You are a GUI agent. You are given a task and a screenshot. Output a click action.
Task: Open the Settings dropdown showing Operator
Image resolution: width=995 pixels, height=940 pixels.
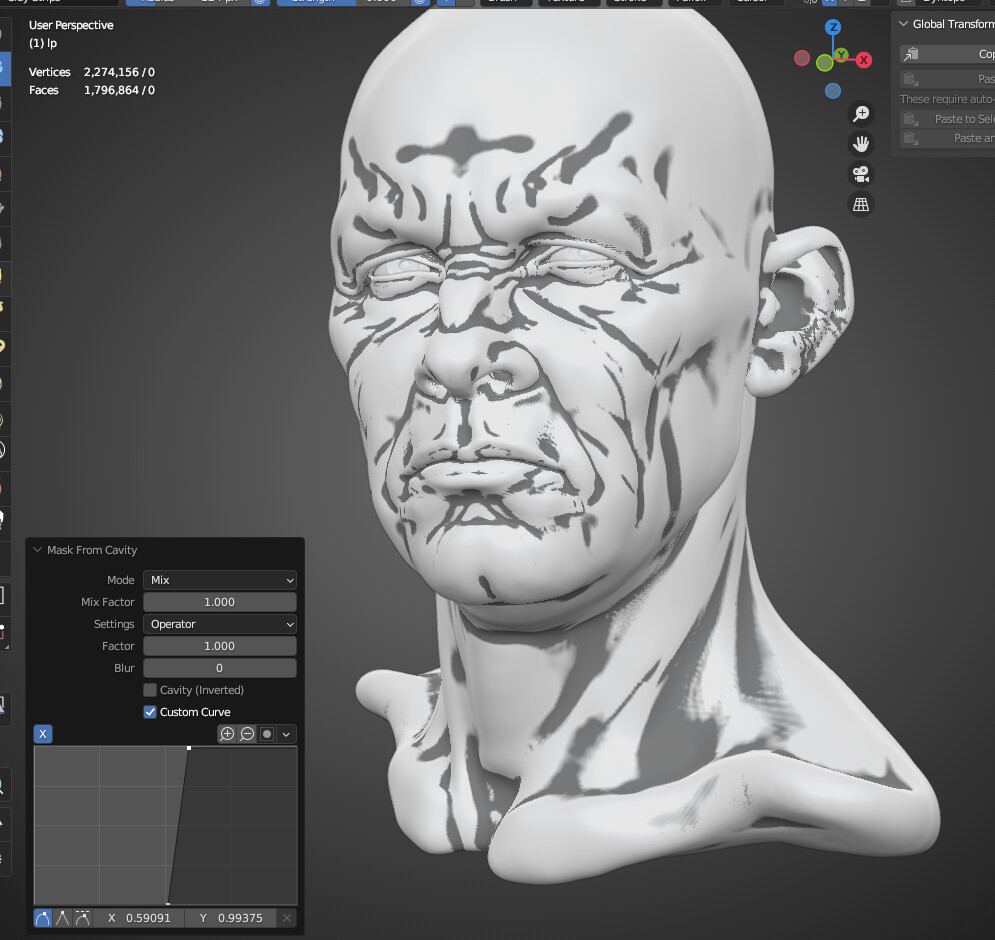click(219, 623)
